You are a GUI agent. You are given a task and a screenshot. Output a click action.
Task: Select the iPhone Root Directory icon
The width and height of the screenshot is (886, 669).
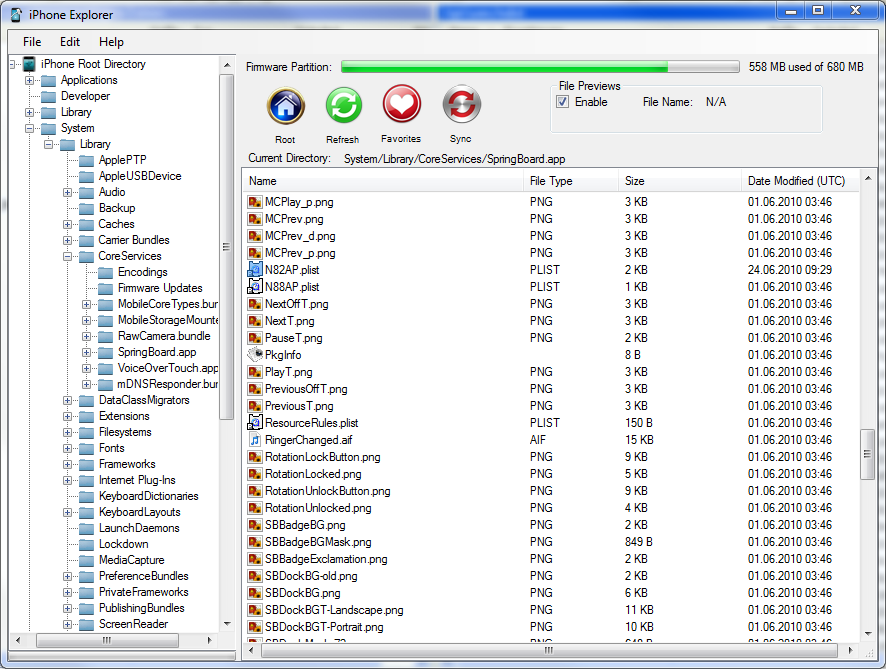coord(29,64)
